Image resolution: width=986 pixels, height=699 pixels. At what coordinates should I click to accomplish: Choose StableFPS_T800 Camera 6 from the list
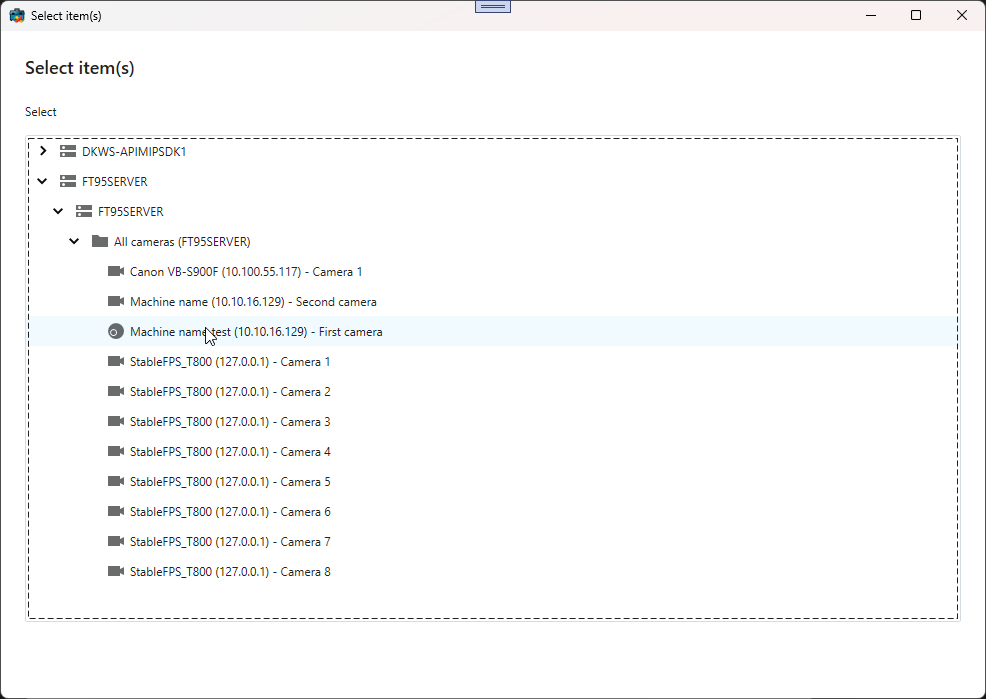pos(230,511)
